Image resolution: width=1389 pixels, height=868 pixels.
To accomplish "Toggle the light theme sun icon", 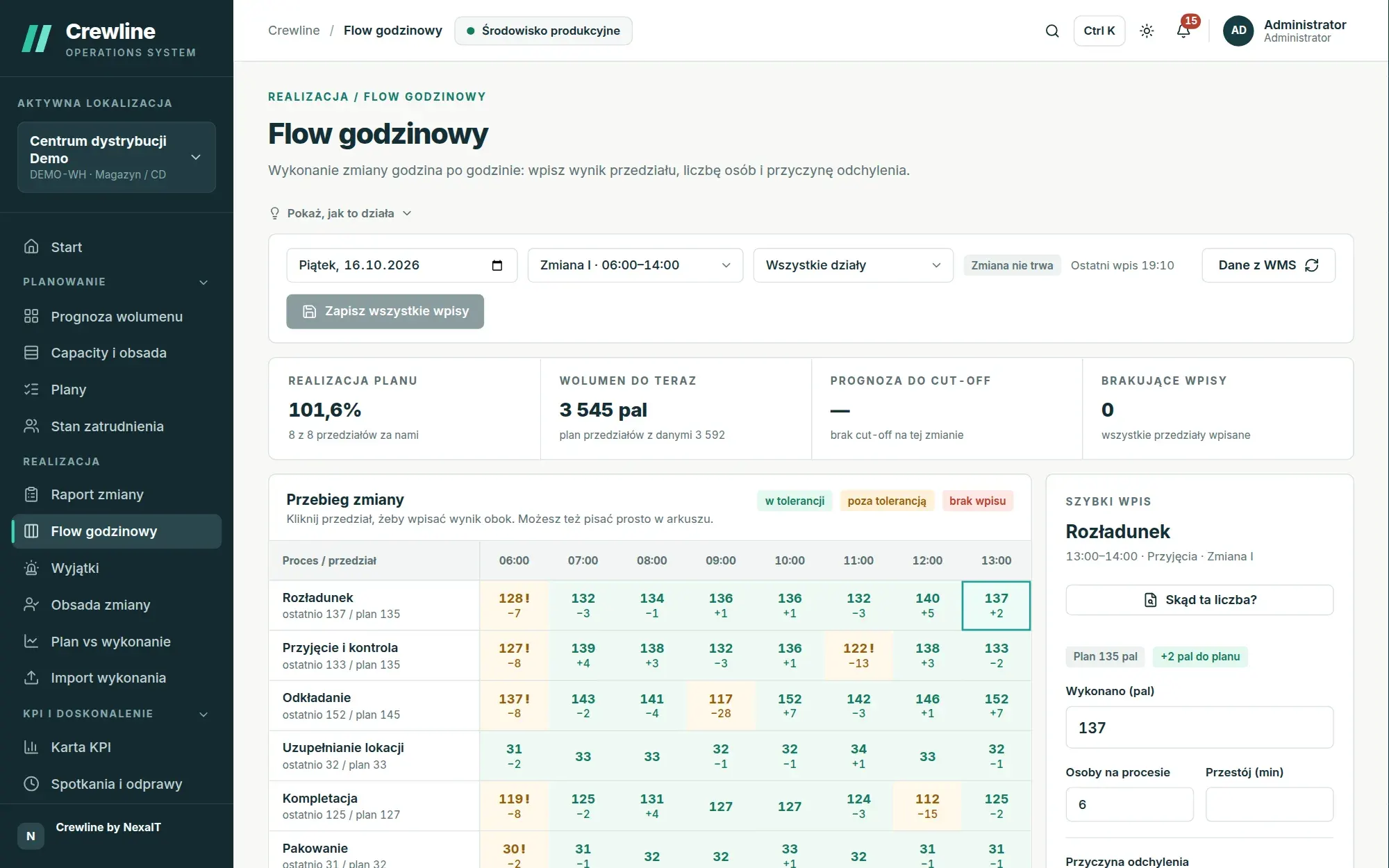I will pyautogui.click(x=1147, y=31).
